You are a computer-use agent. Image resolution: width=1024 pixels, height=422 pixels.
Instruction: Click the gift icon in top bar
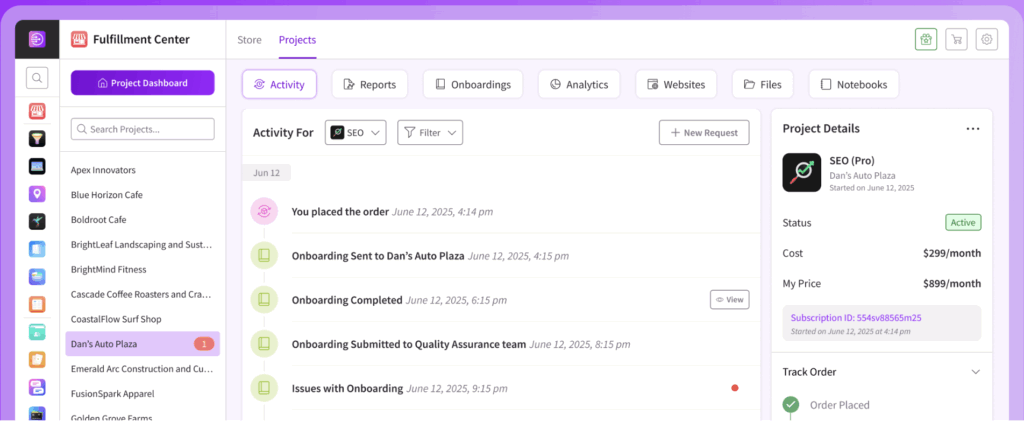tap(925, 39)
